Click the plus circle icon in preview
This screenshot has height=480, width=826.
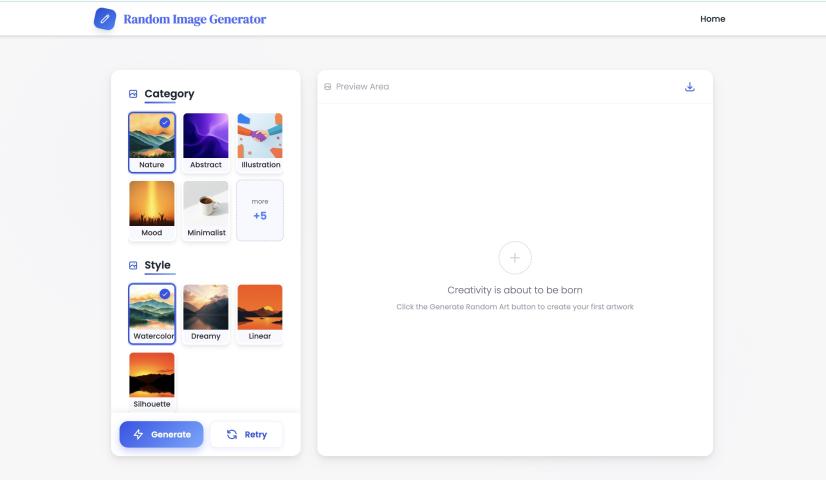[514, 258]
